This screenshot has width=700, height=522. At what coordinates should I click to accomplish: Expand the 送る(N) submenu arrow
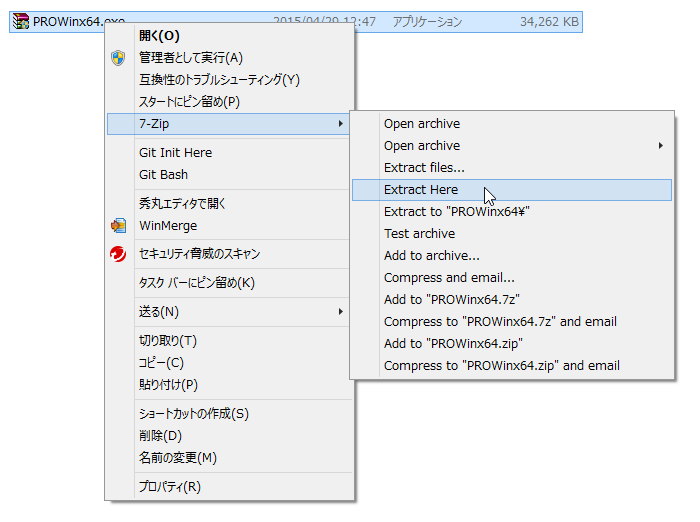pyautogui.click(x=341, y=312)
